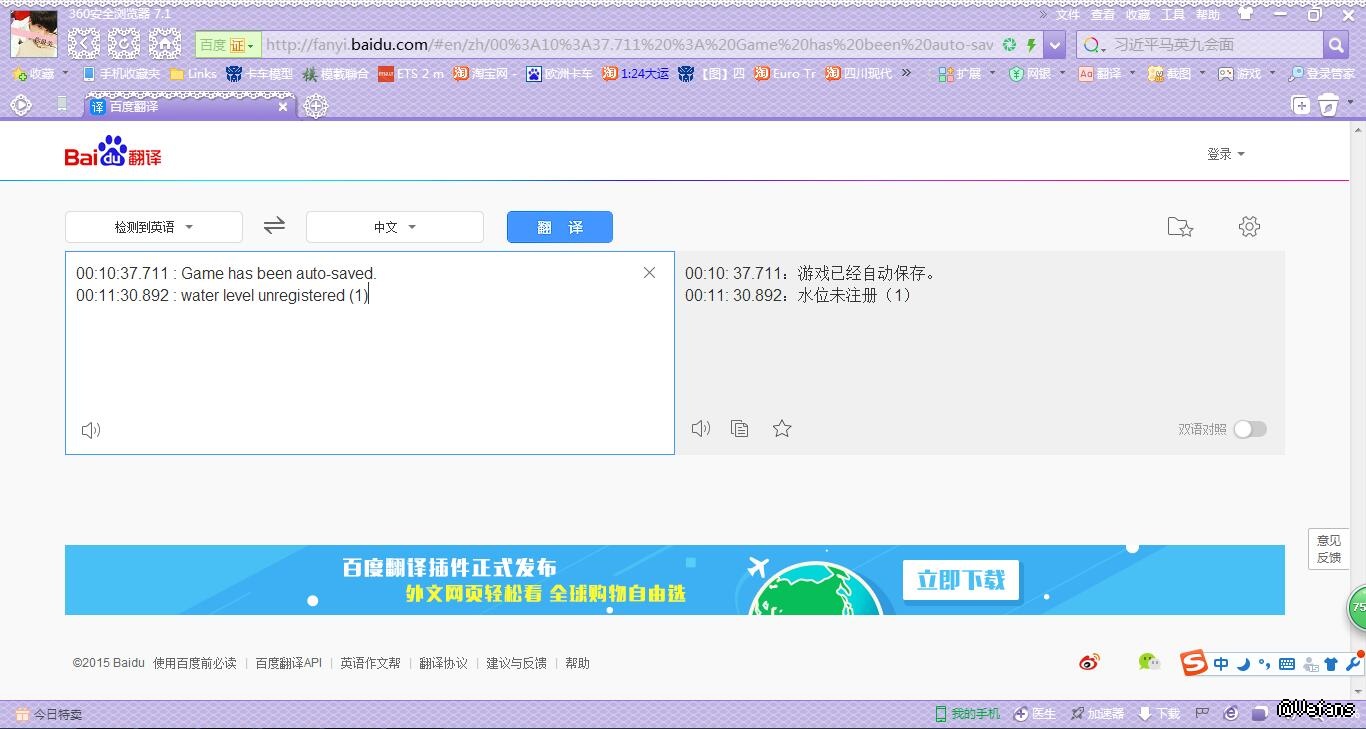Copy the translation result
The width and height of the screenshot is (1366, 729).
click(x=740, y=429)
